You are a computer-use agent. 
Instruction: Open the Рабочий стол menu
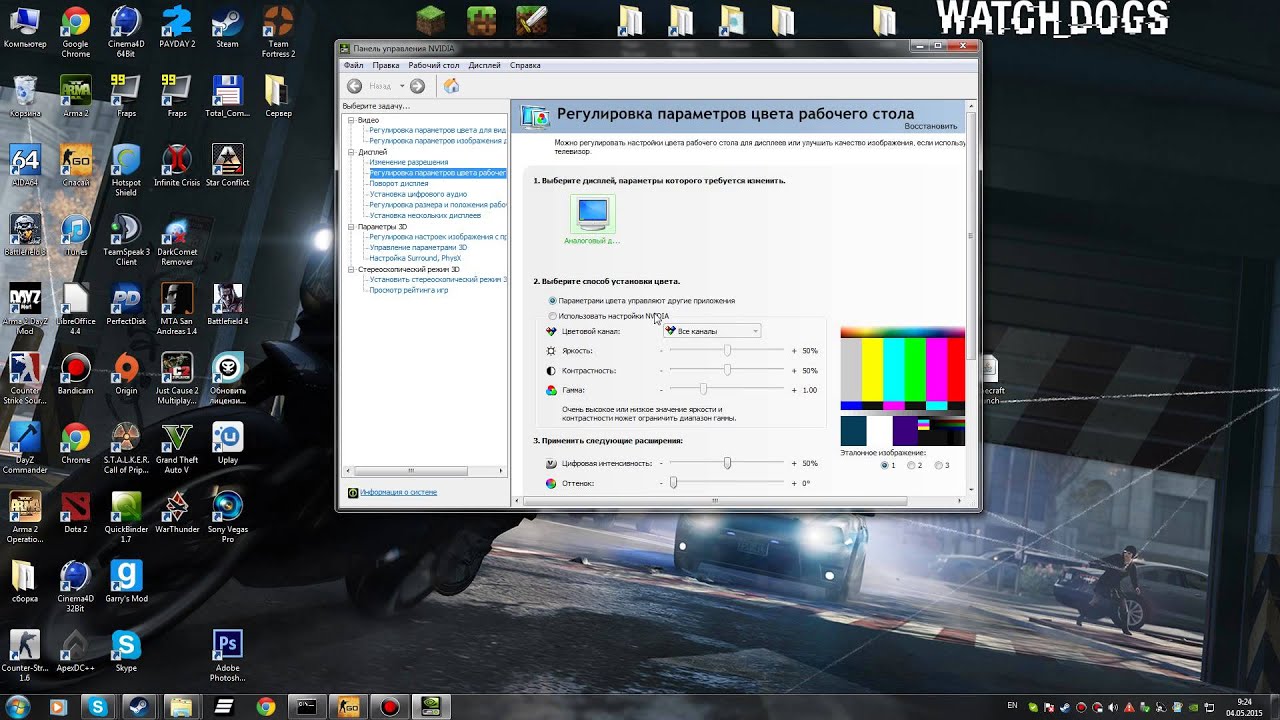(434, 65)
